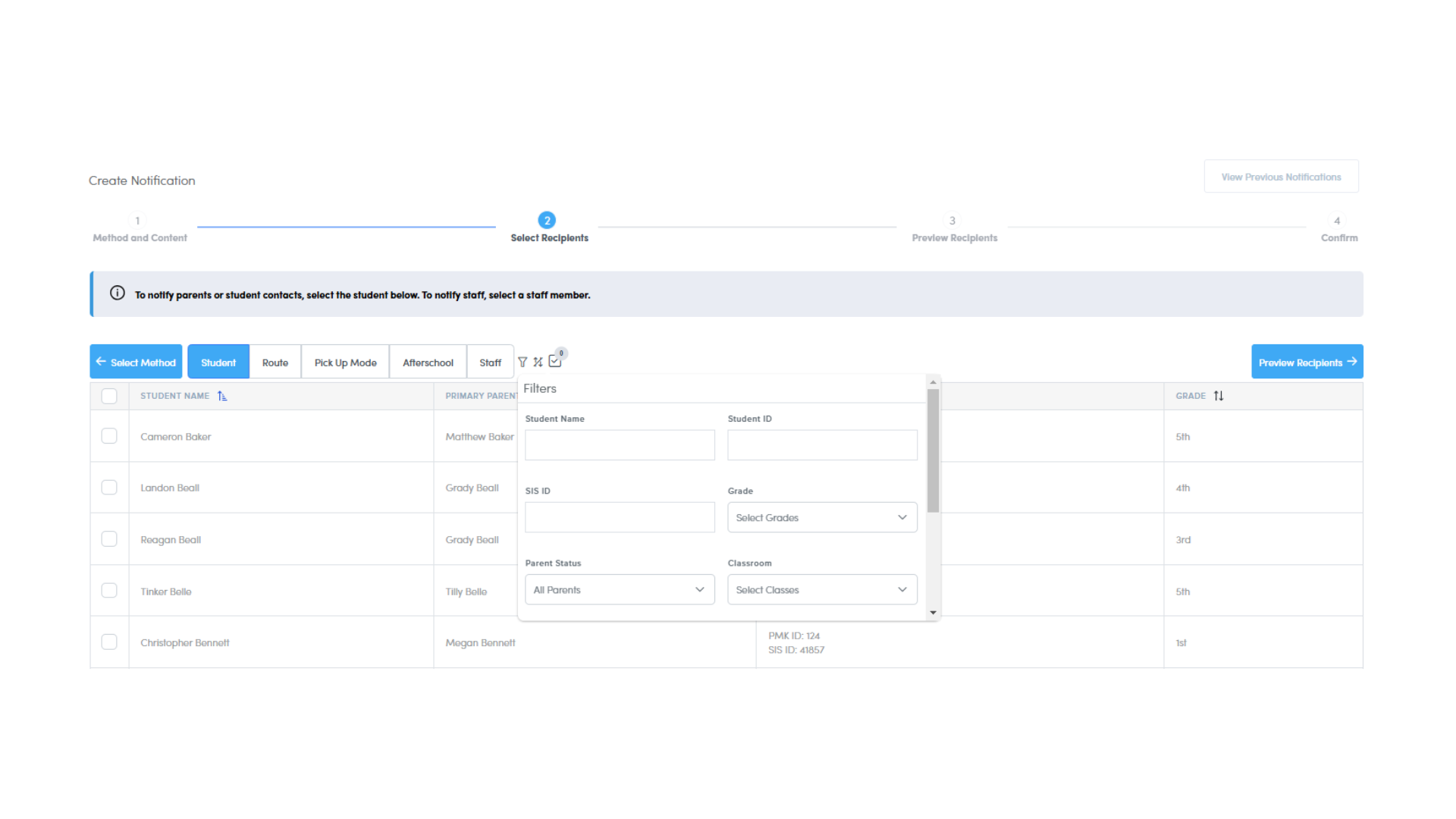Switch to the Route tab
1456x819 pixels.
(275, 362)
